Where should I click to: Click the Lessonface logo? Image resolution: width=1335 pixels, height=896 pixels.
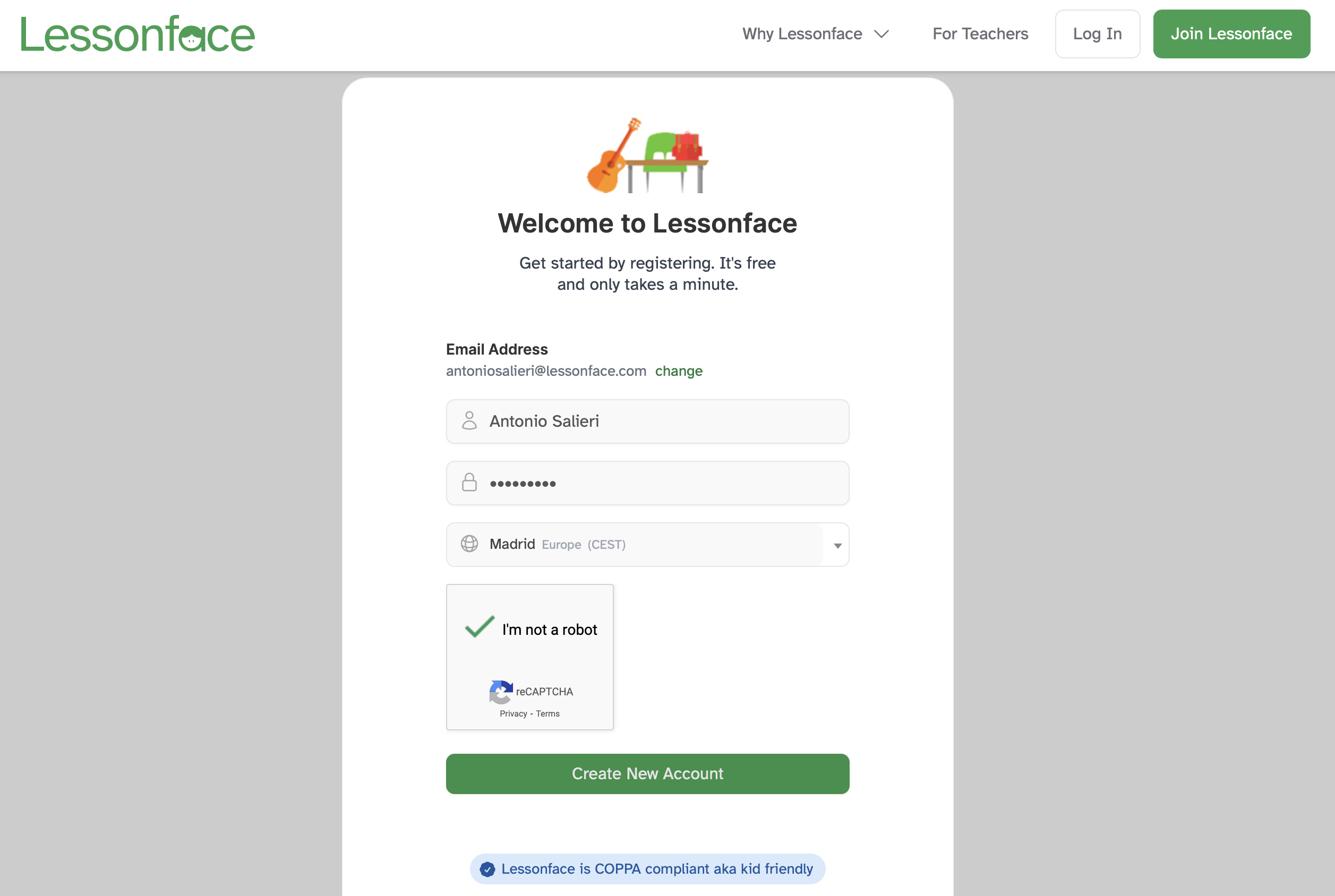pyautogui.click(x=137, y=35)
